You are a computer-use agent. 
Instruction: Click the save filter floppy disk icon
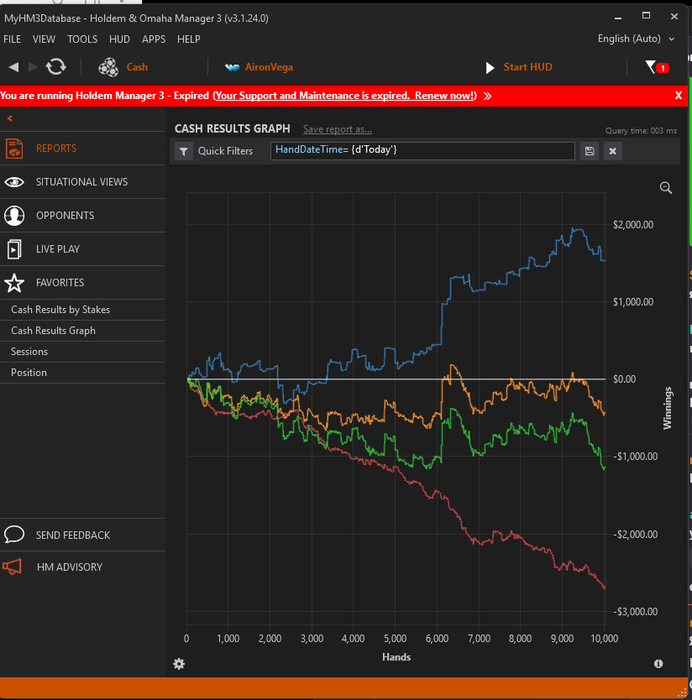[590, 151]
